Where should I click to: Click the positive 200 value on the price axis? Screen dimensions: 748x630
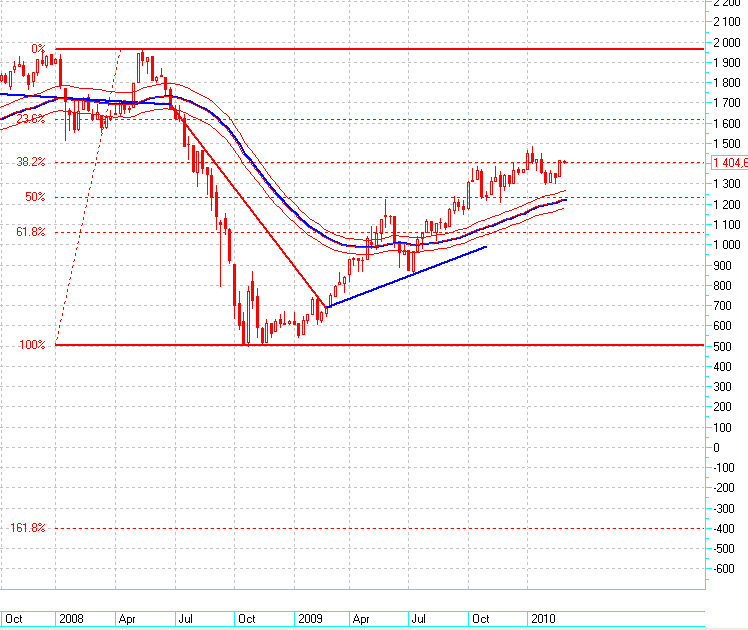(722, 407)
